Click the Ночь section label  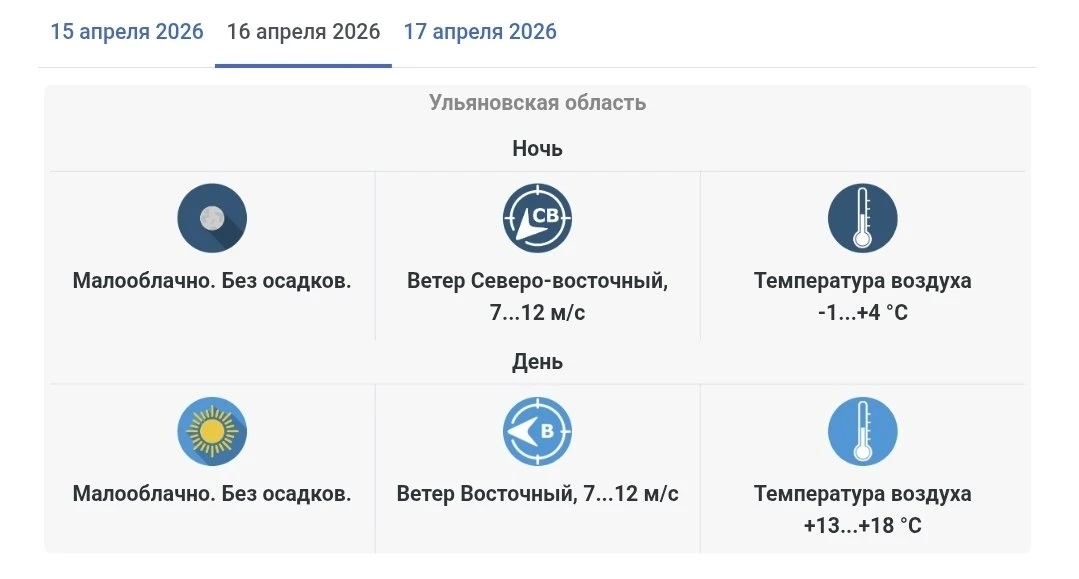tap(538, 148)
